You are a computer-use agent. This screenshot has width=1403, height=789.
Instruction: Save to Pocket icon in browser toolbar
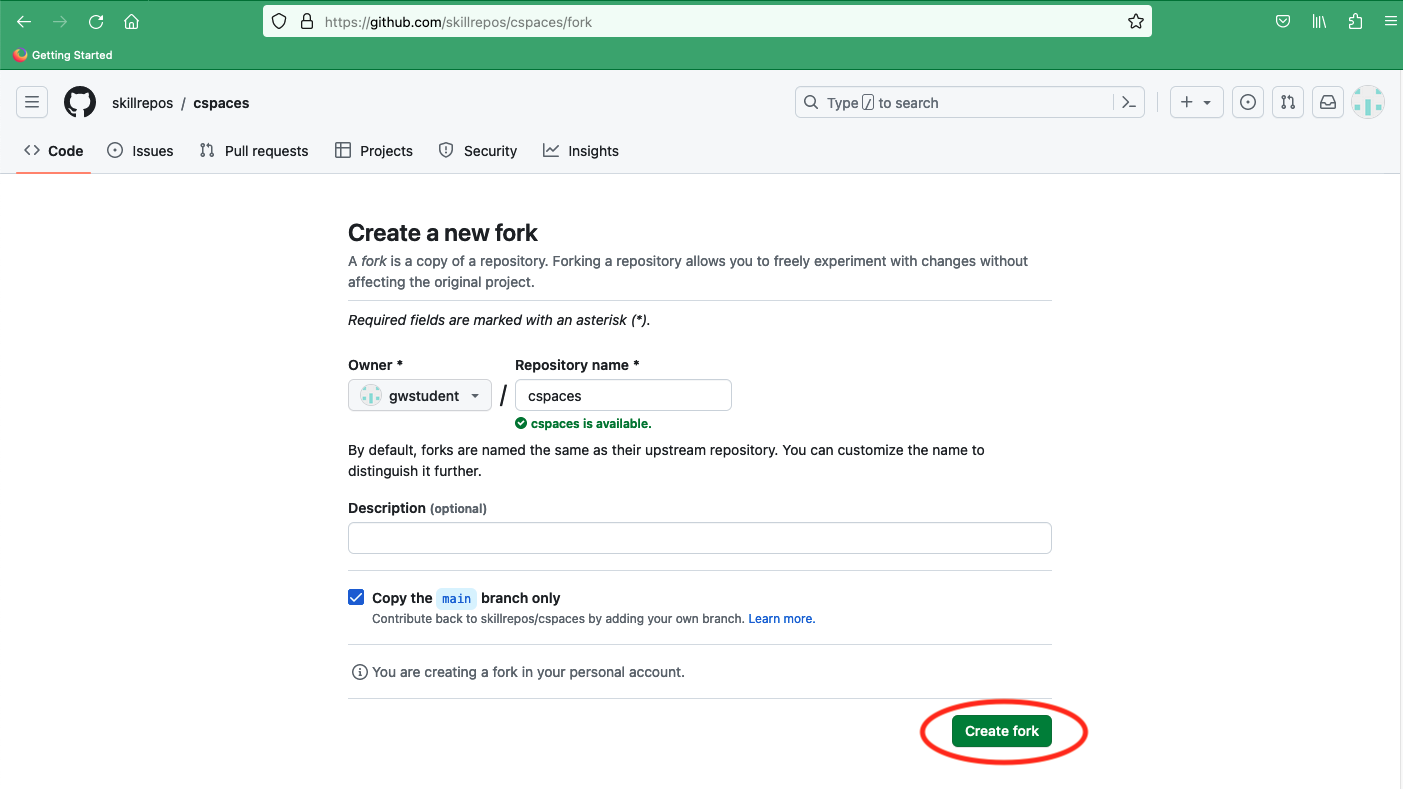1283,21
